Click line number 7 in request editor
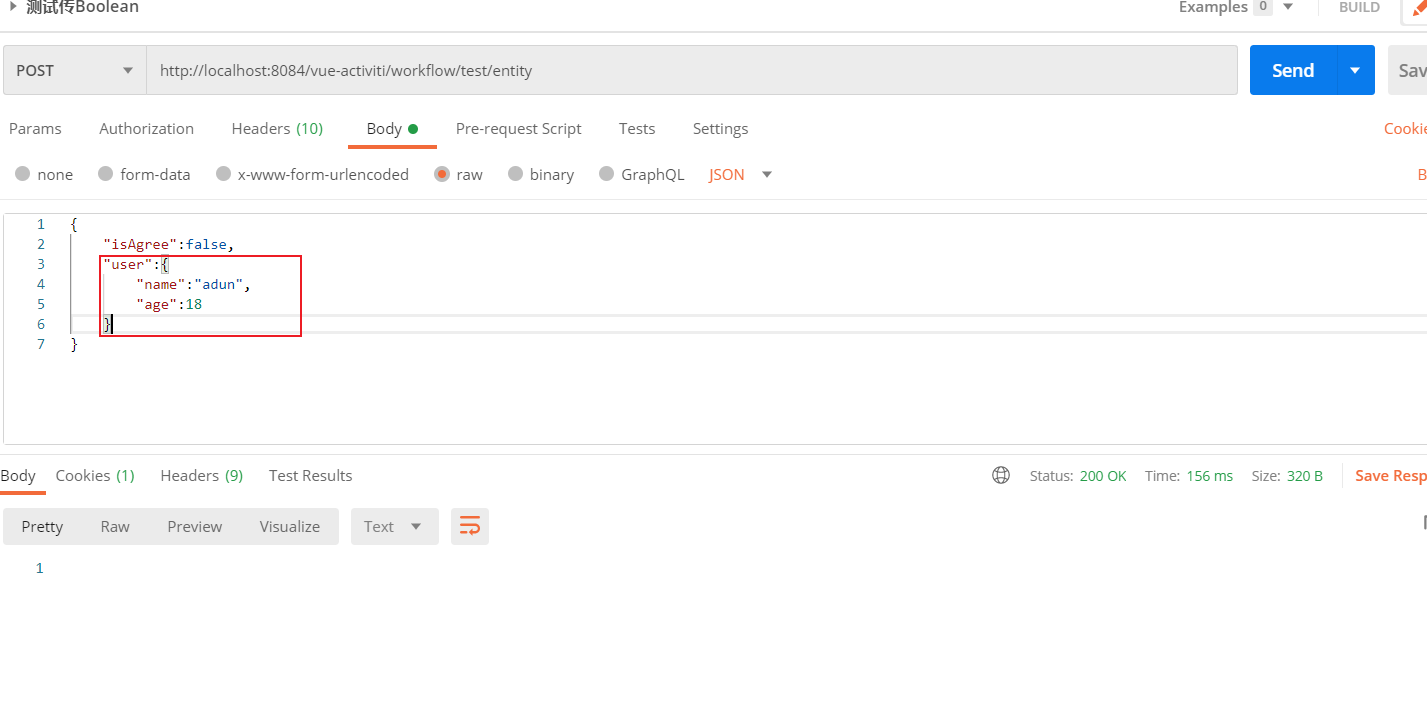The image size is (1427, 711). (x=40, y=344)
